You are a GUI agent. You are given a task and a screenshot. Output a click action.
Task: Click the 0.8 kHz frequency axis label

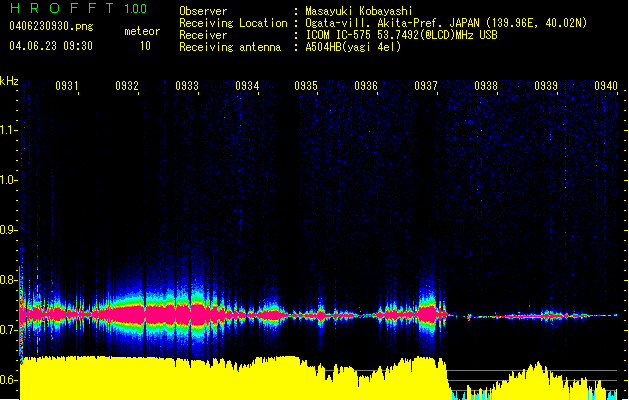(x=8, y=280)
